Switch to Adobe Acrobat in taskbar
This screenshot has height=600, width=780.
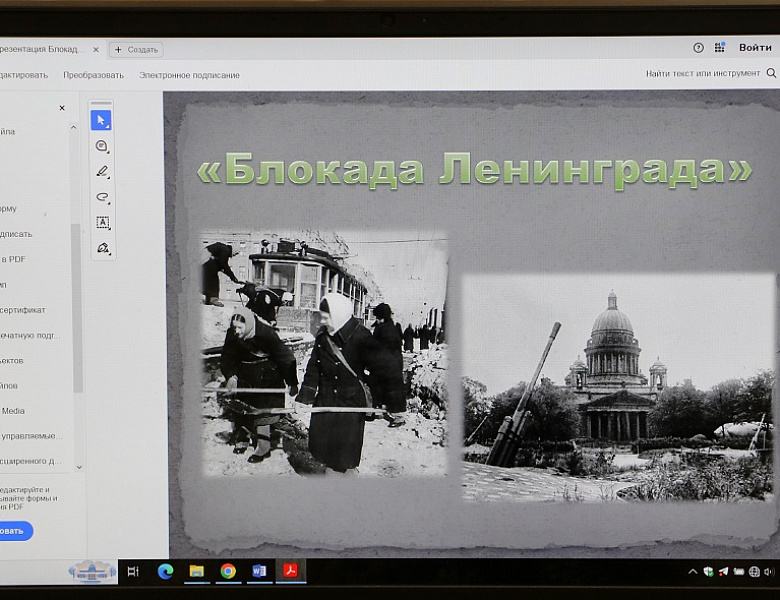[291, 571]
